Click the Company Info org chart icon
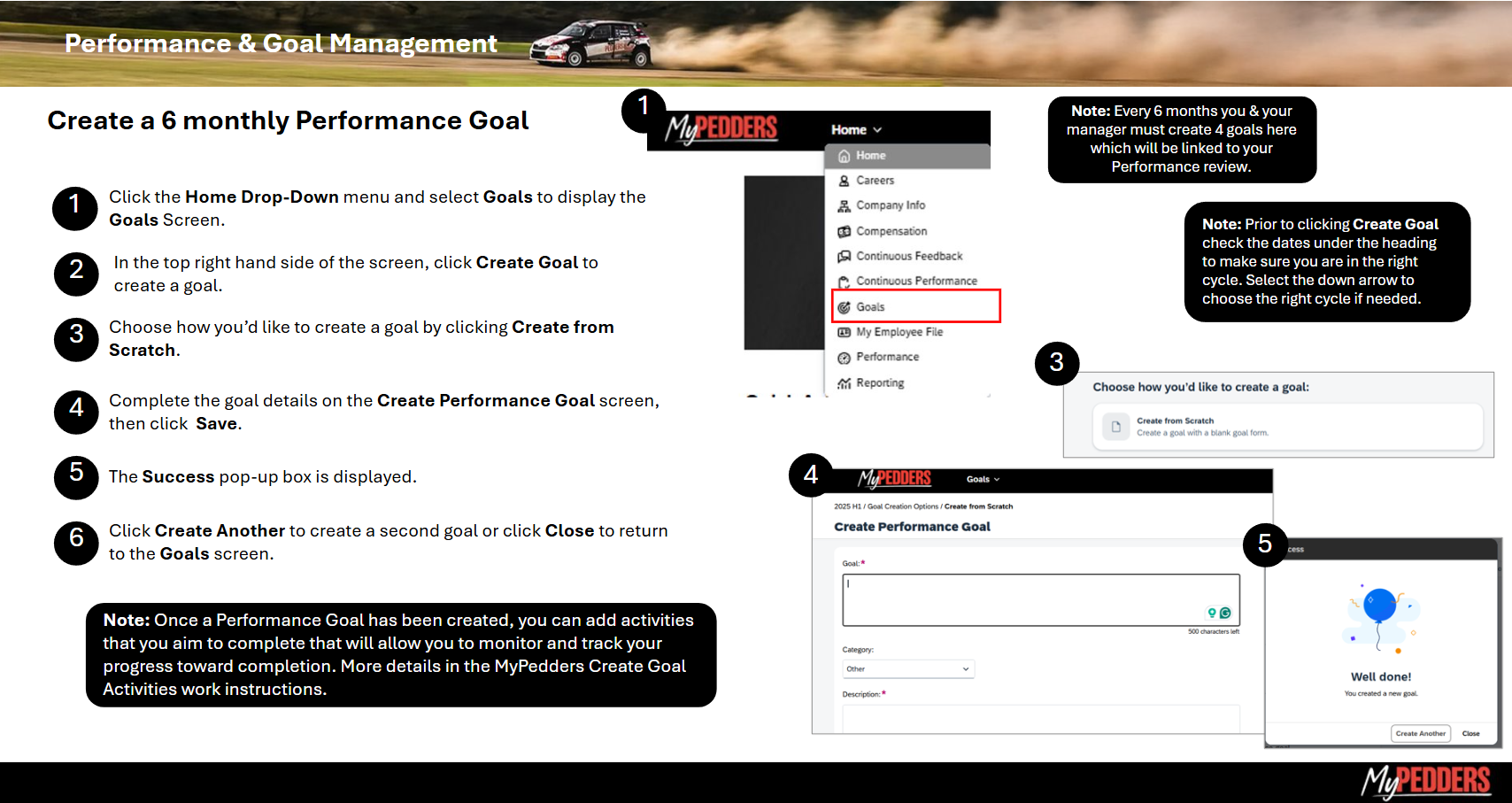This screenshot has height=803, width=1512. coord(844,205)
